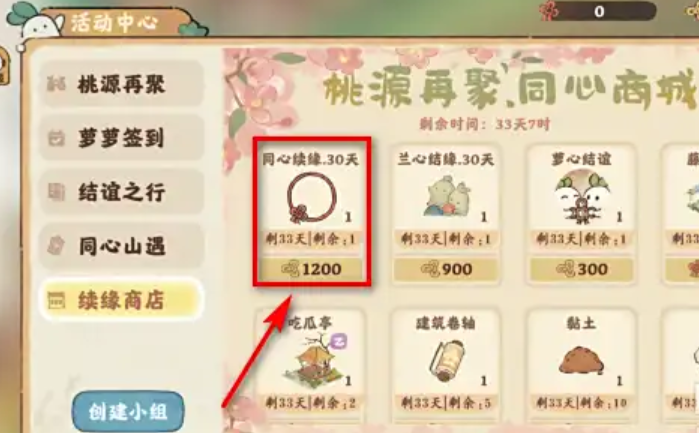The width and height of the screenshot is (699, 433).
Task: Buy 萝心结谊 for 300 coins
Action: pos(581,269)
